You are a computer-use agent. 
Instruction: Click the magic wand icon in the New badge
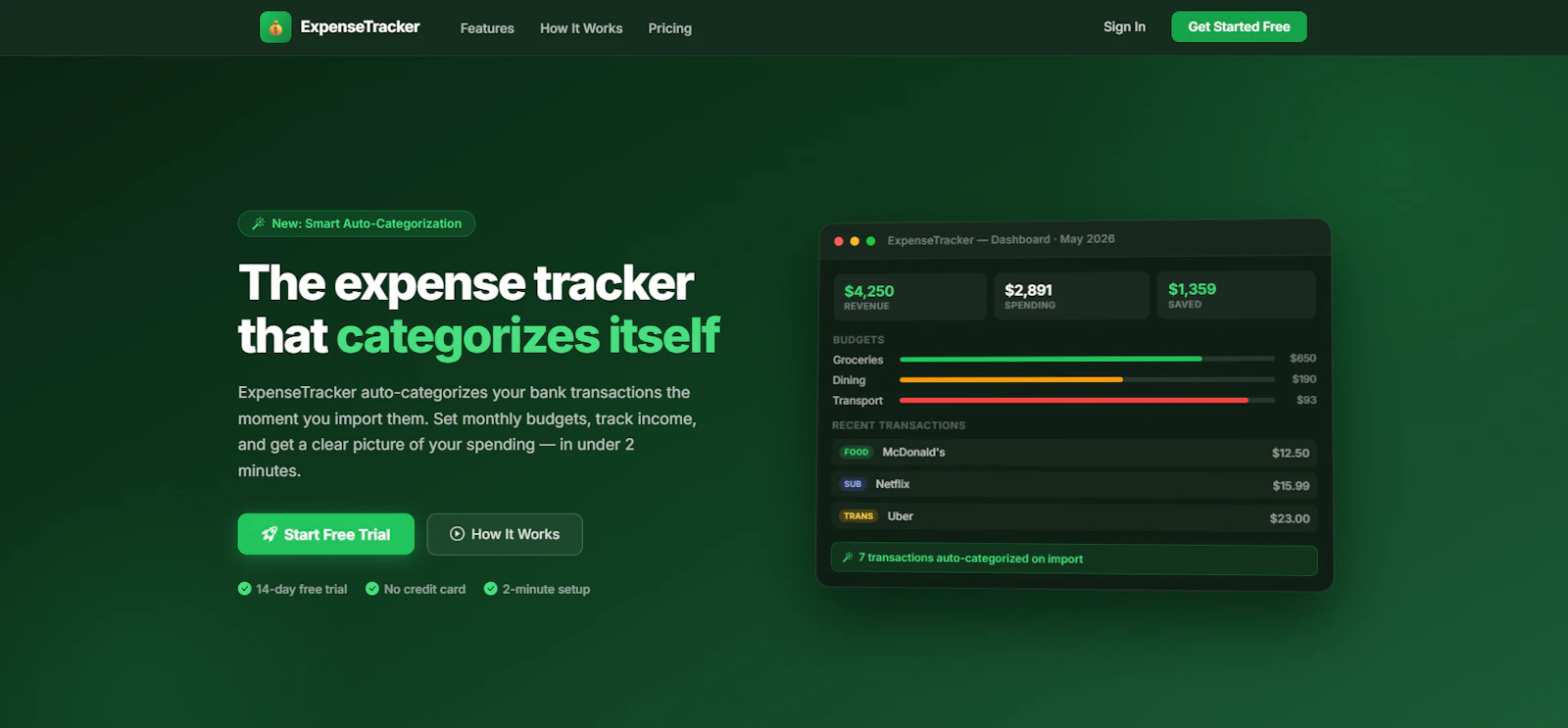tap(259, 223)
